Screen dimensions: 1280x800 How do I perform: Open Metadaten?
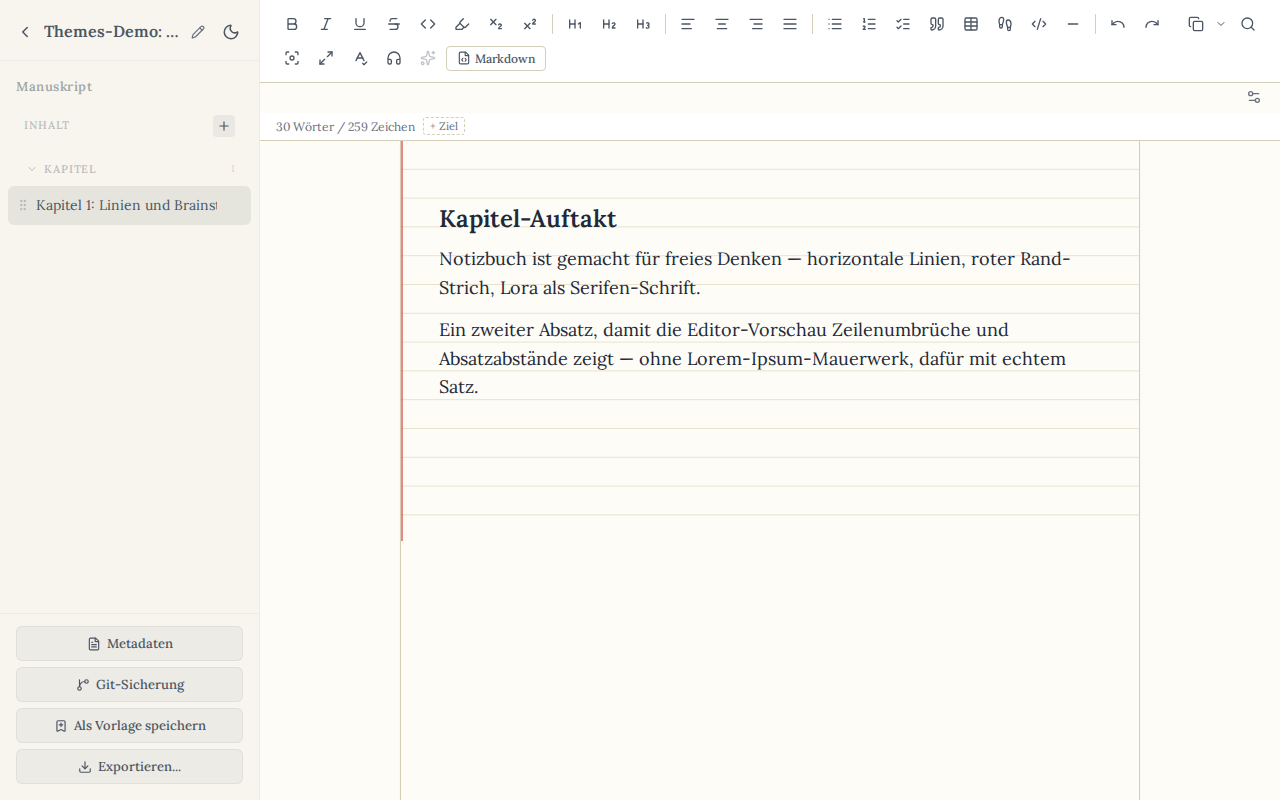(129, 643)
